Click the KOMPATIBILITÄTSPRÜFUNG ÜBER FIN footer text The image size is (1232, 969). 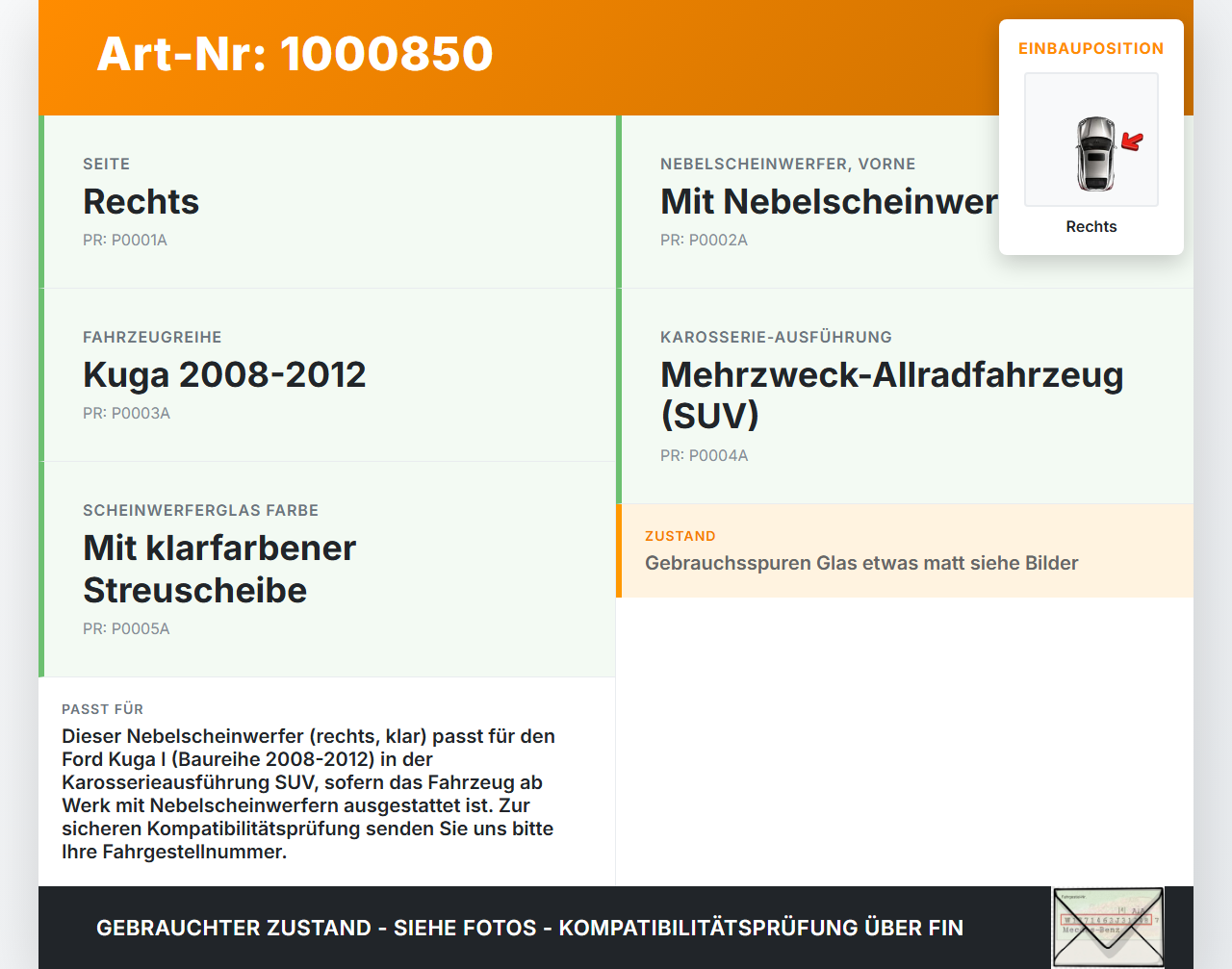point(761,928)
